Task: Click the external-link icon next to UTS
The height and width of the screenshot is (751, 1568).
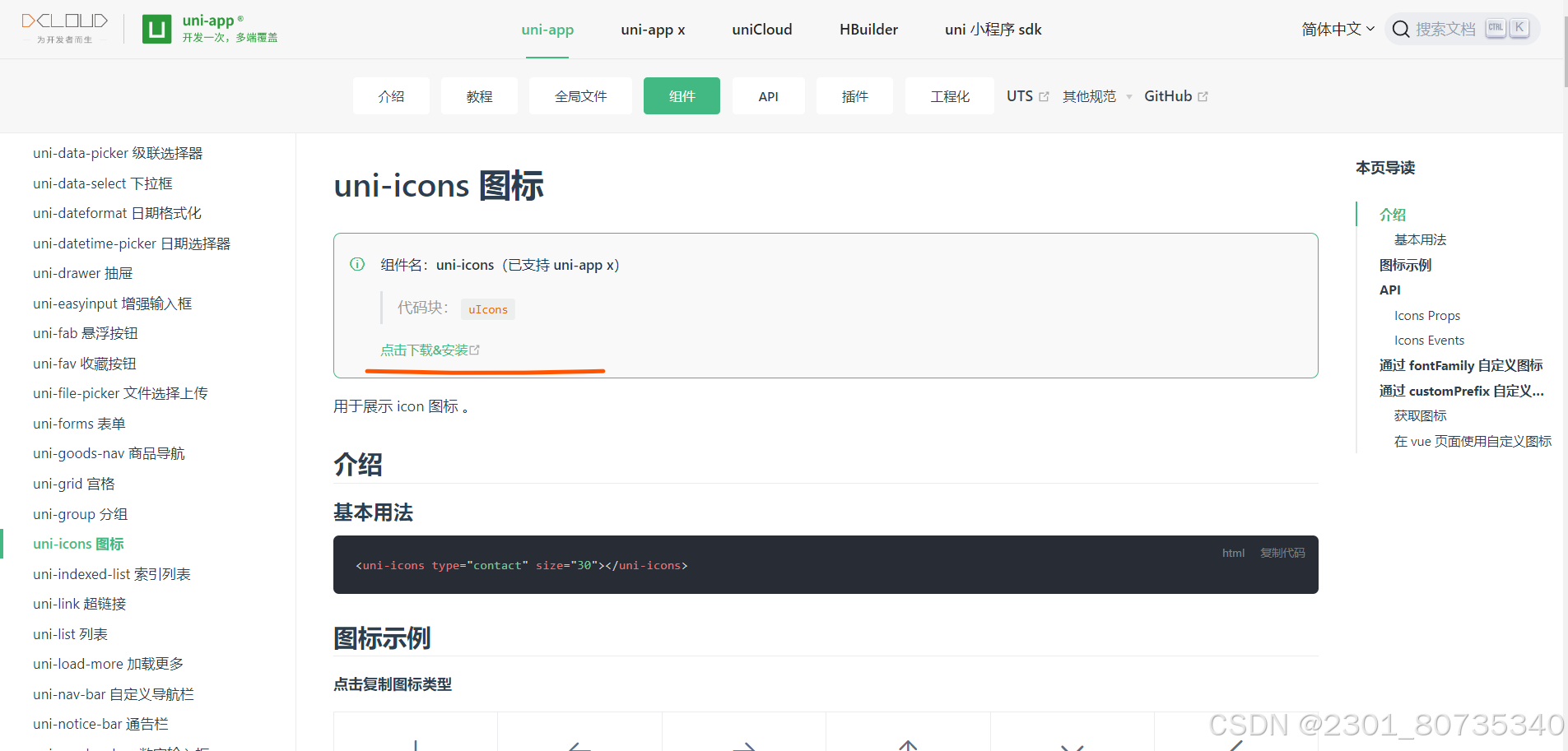Action: [1044, 96]
